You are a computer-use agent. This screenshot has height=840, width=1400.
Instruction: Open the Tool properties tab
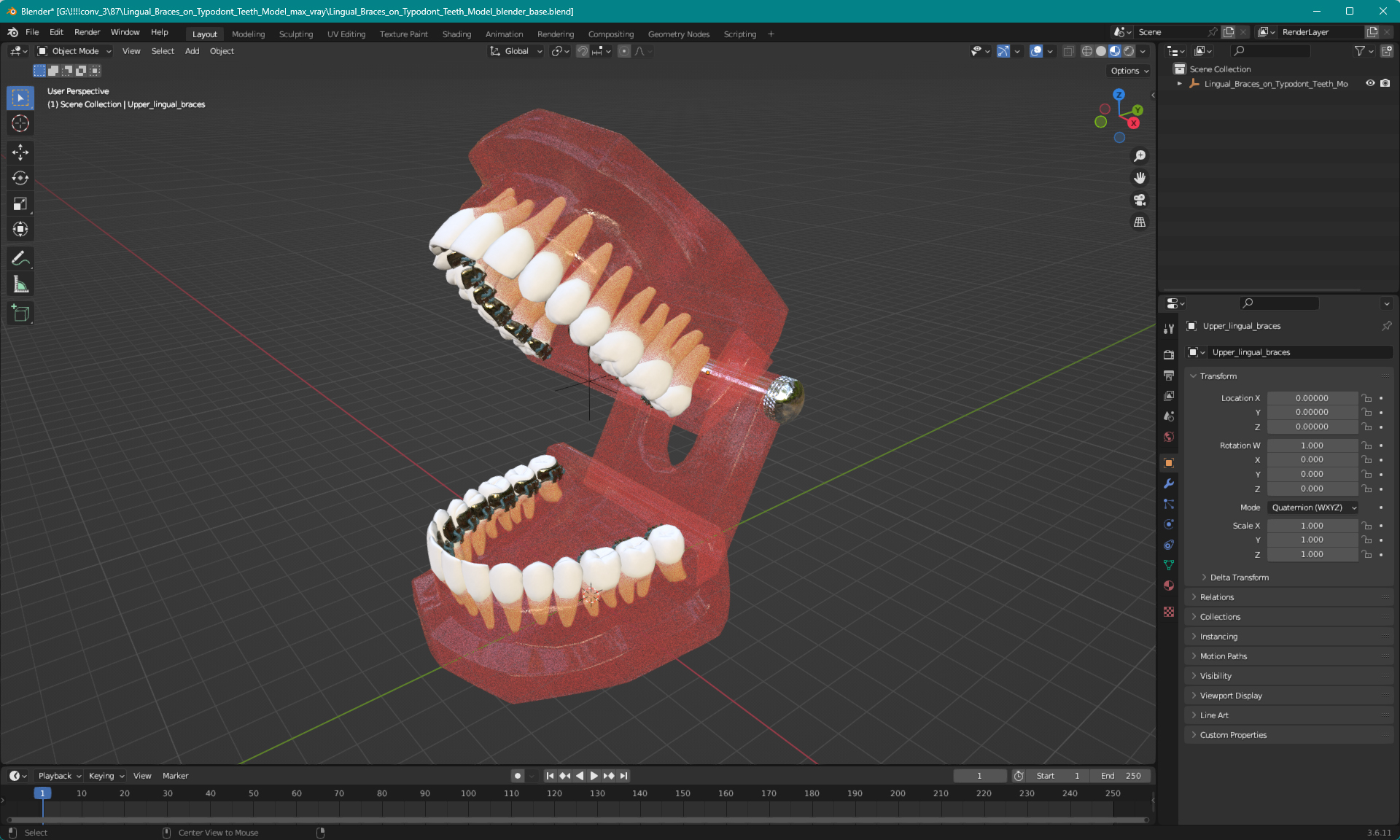(x=1169, y=329)
